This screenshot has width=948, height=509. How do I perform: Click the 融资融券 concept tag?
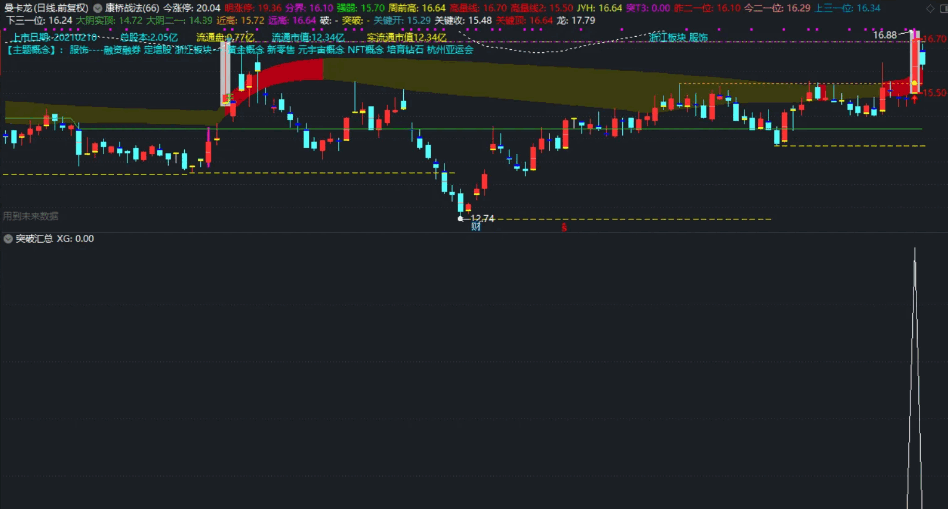122,50
